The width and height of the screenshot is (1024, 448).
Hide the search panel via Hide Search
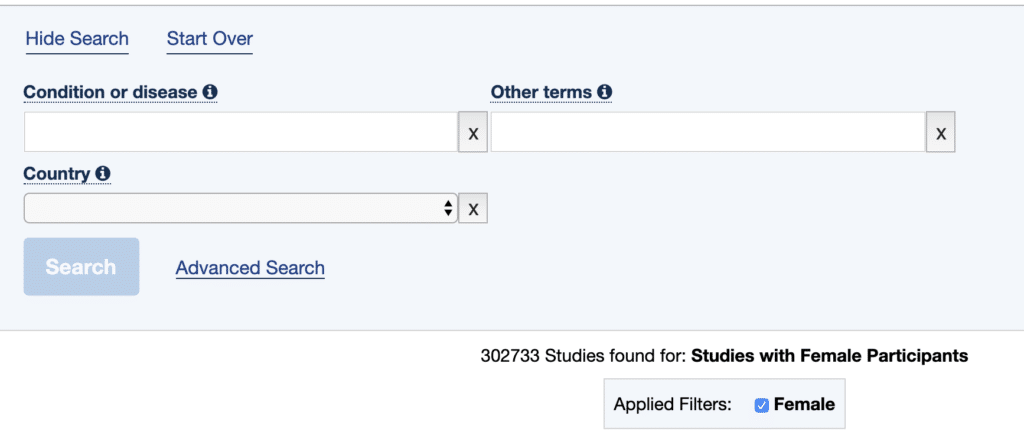(77, 39)
